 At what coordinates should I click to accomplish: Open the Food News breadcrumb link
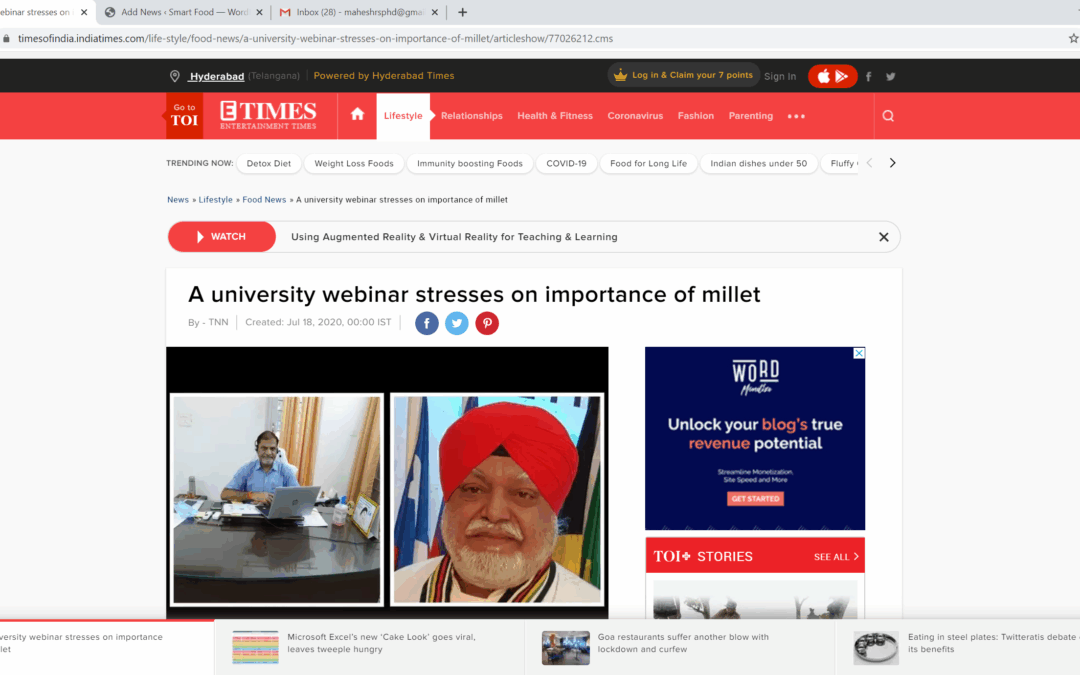[x=264, y=200]
